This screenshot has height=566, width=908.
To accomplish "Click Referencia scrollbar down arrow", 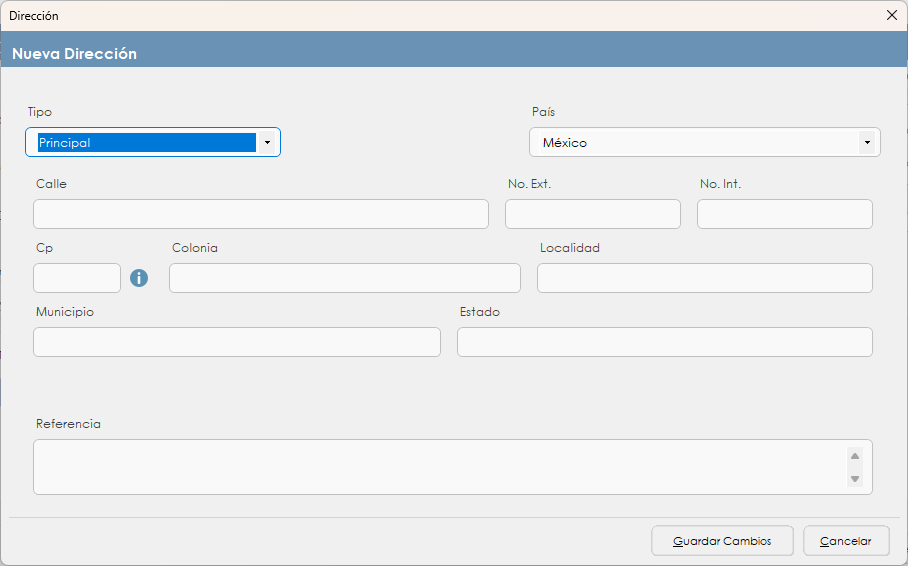I will (855, 479).
